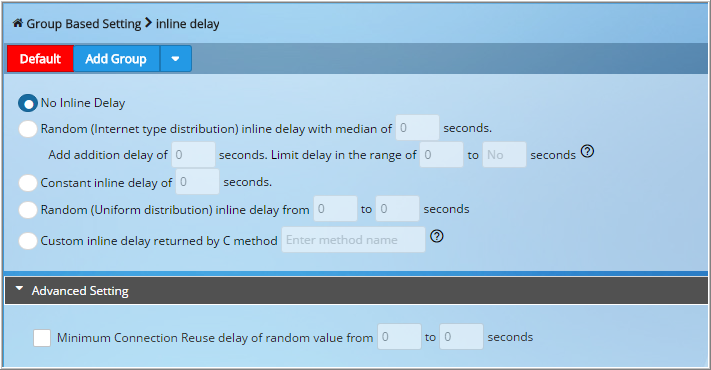Enable Minimum Connection Reuse delay checkbox
The image size is (711, 370).
coord(42,338)
